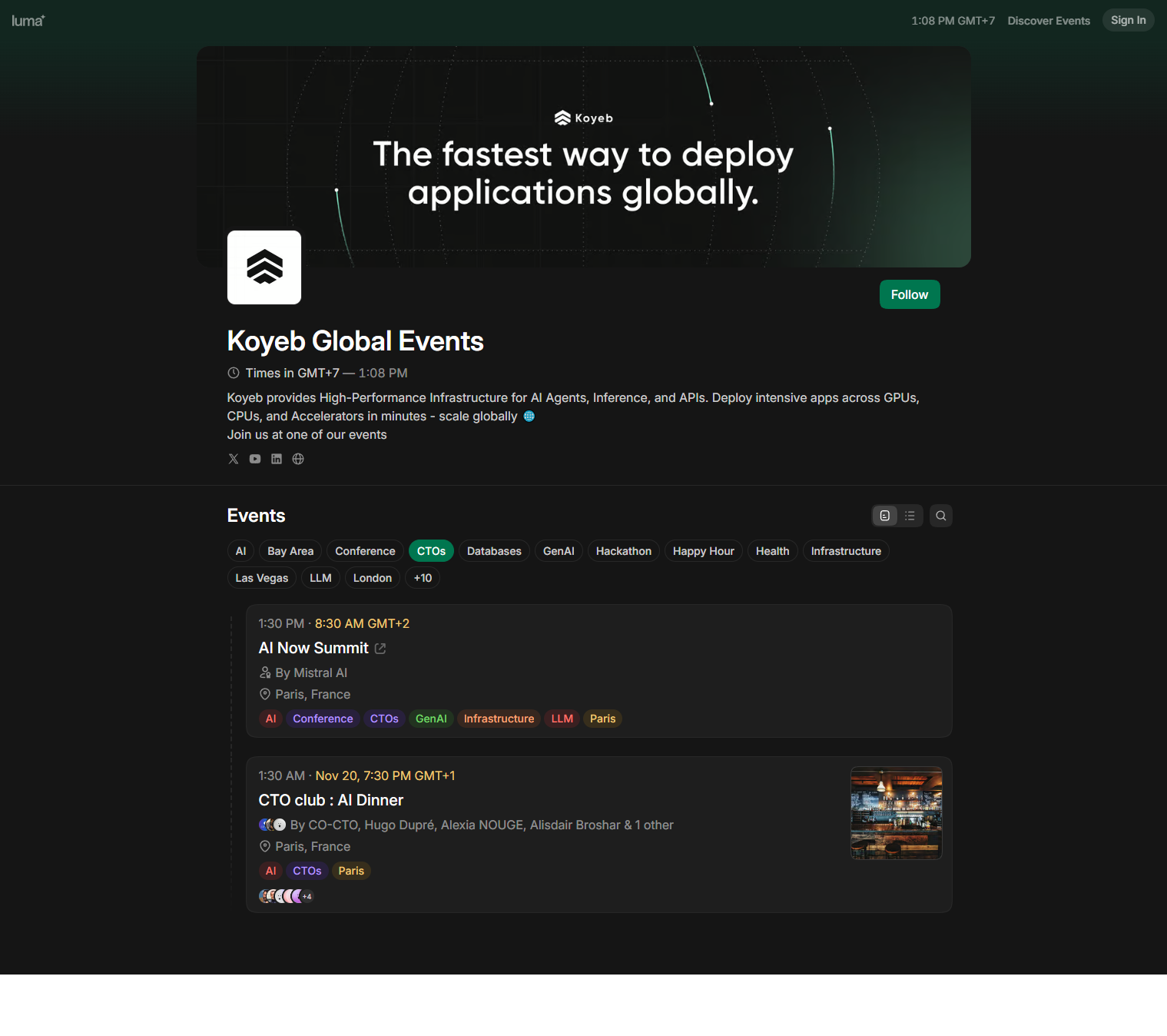The height and width of the screenshot is (1036, 1167).
Task: Click the Follow button
Action: [910, 294]
